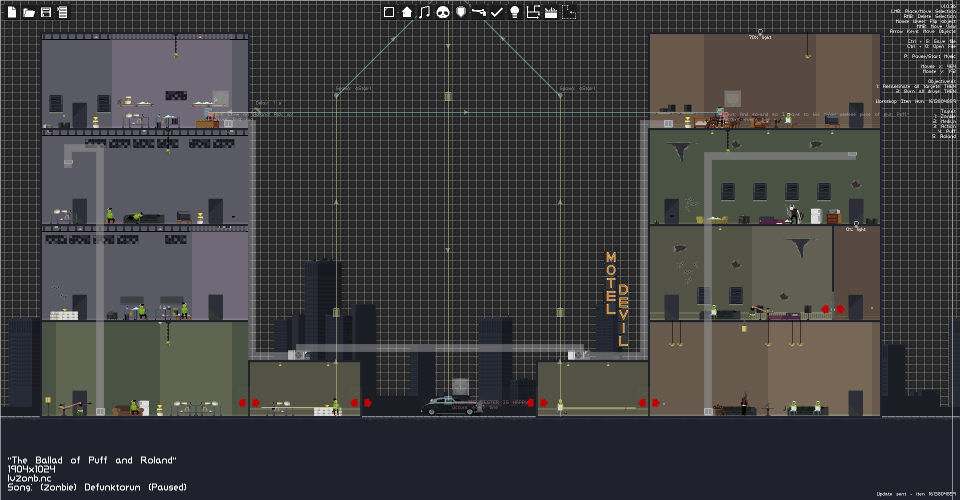Click the "Workshop Item Num" line
Screen dimensions: 960x500
point(915,101)
